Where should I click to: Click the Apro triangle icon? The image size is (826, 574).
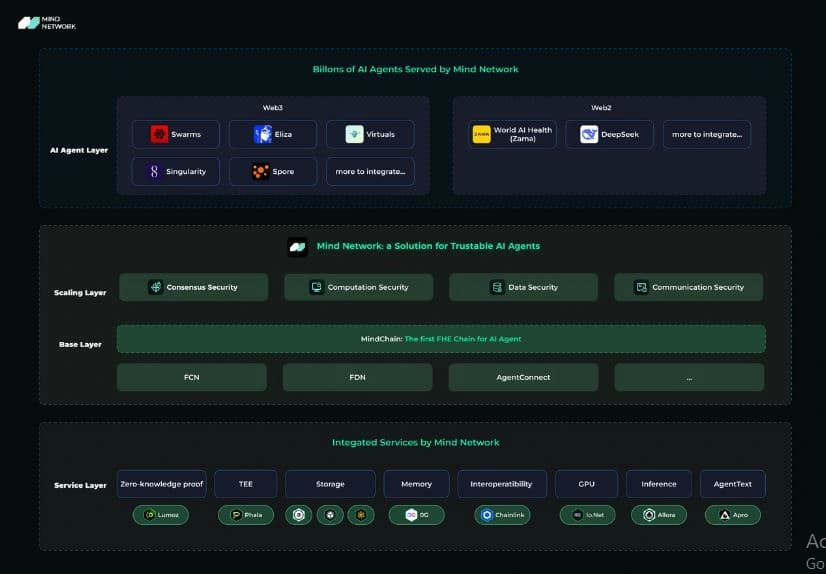tap(725, 514)
